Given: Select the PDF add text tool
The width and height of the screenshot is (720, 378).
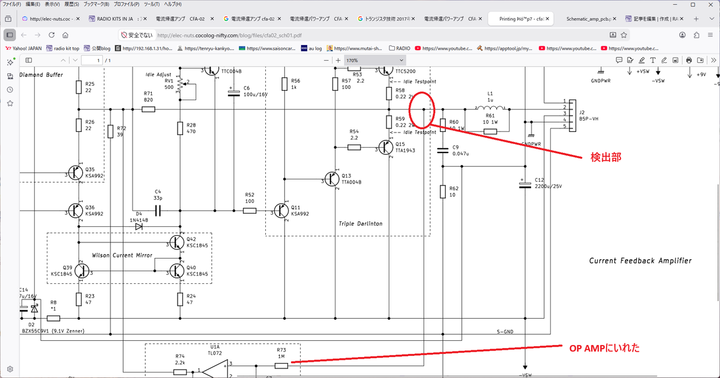Looking at the screenshot, I should click(x=652, y=60).
